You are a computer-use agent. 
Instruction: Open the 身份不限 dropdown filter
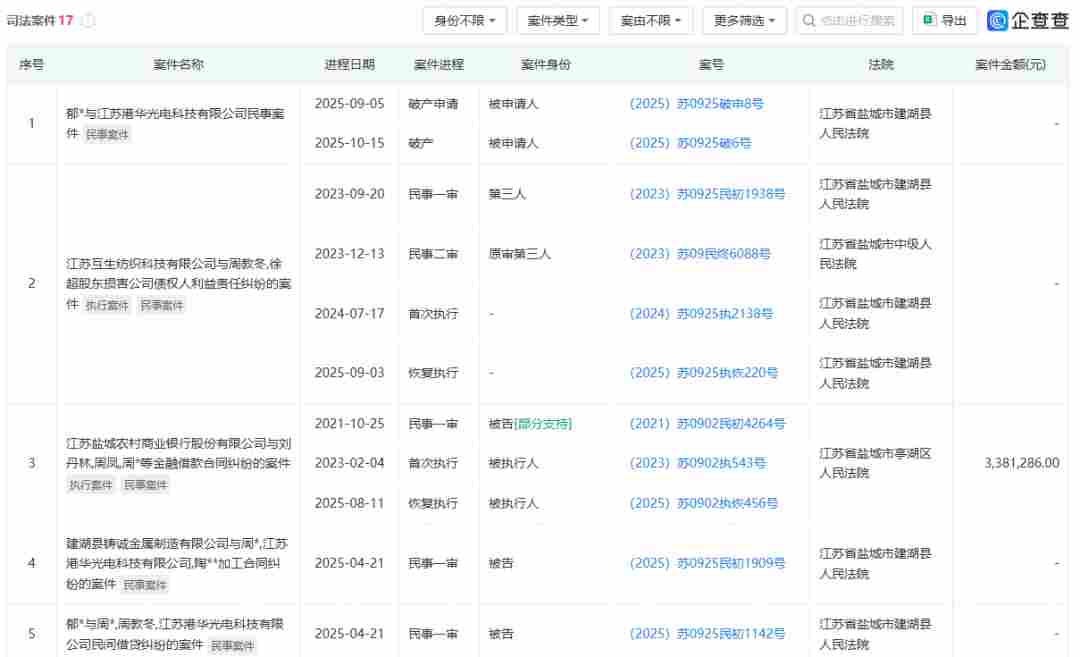coord(465,20)
